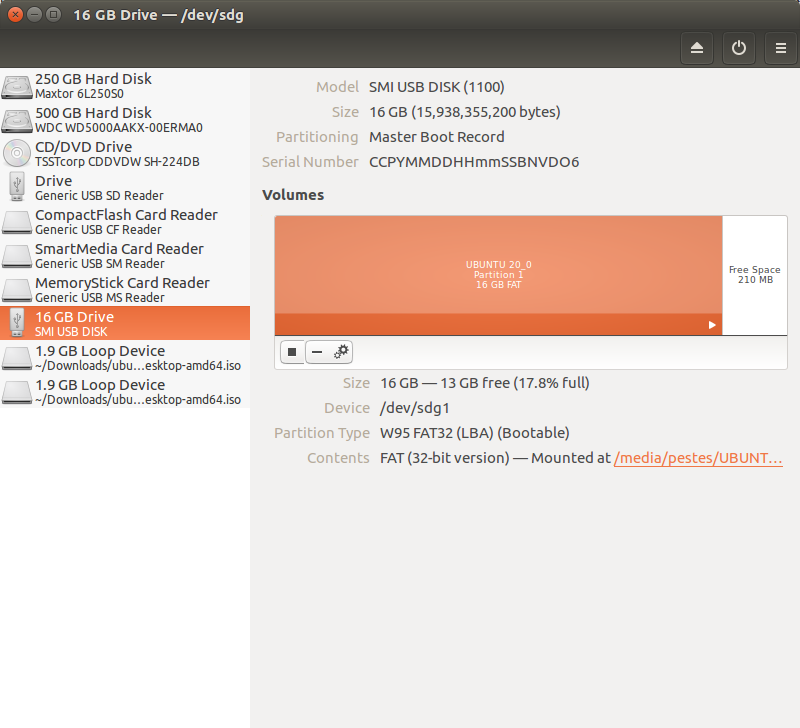Screen dimensions: 800x728
Task: Click the second loop device icon
Action: coord(17,393)
